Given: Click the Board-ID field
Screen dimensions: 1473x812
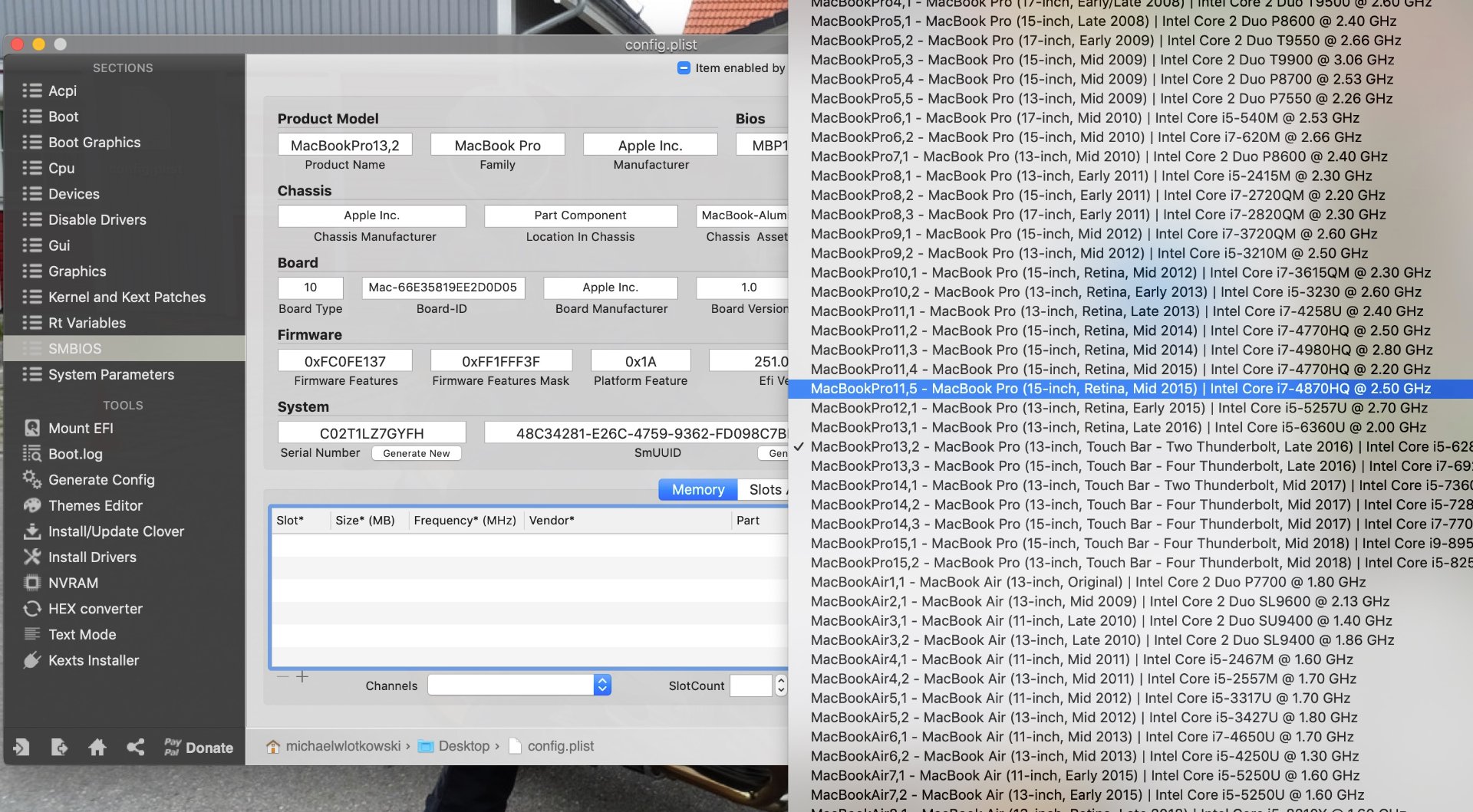Looking at the screenshot, I should point(443,288).
